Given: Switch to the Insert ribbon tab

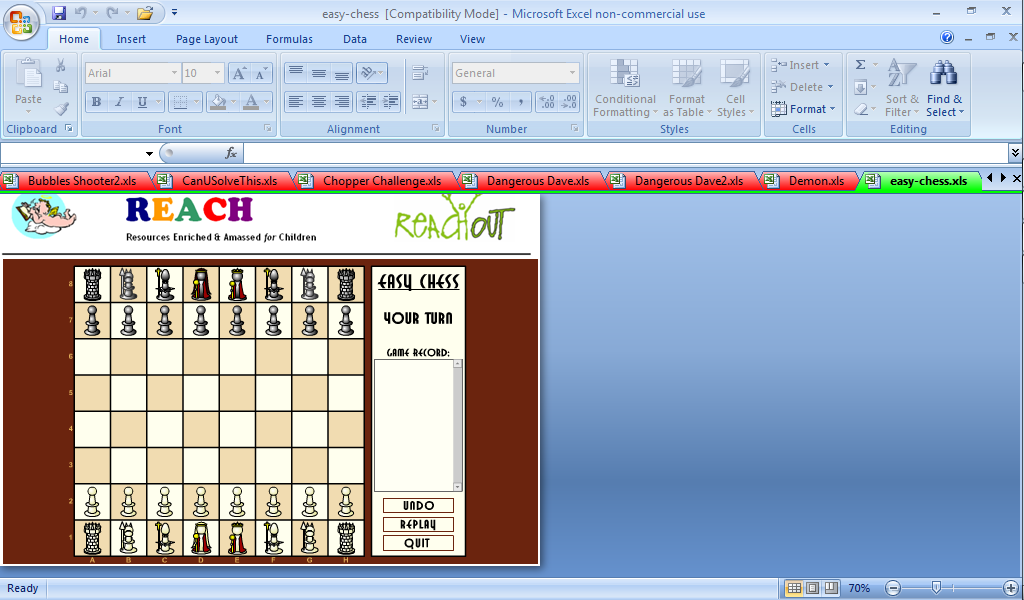Looking at the screenshot, I should pos(131,39).
